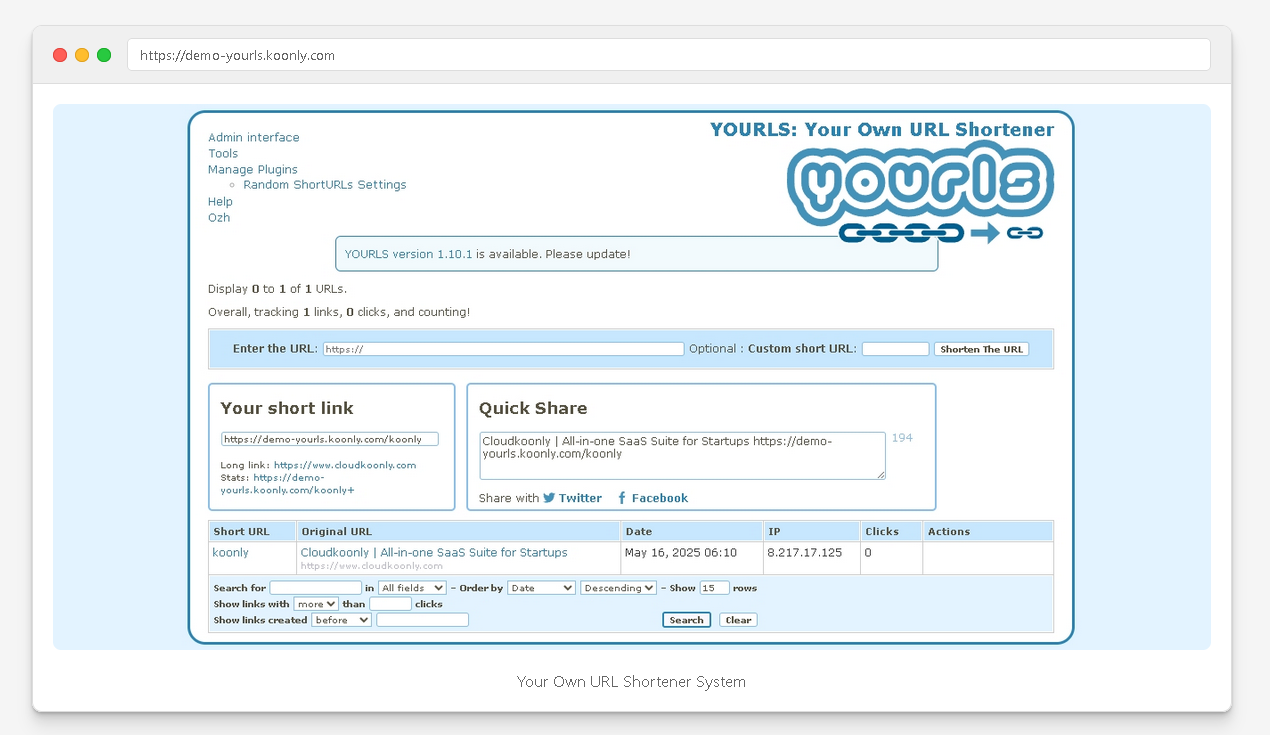Click the Facebook f icon
Screen dimensions: 1270x735
pyautogui.click(x=622, y=498)
